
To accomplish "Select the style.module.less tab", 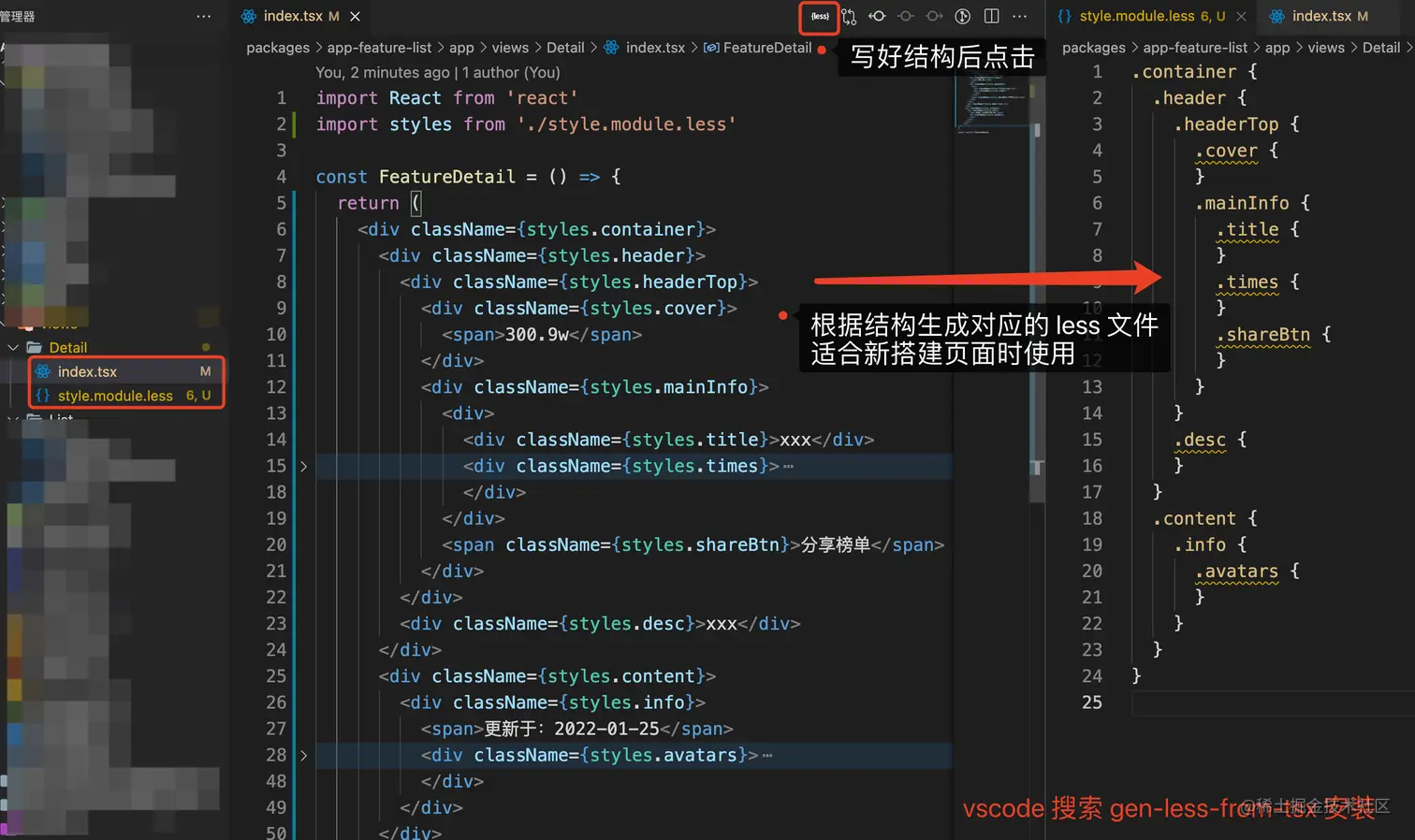I will click(x=1152, y=17).
